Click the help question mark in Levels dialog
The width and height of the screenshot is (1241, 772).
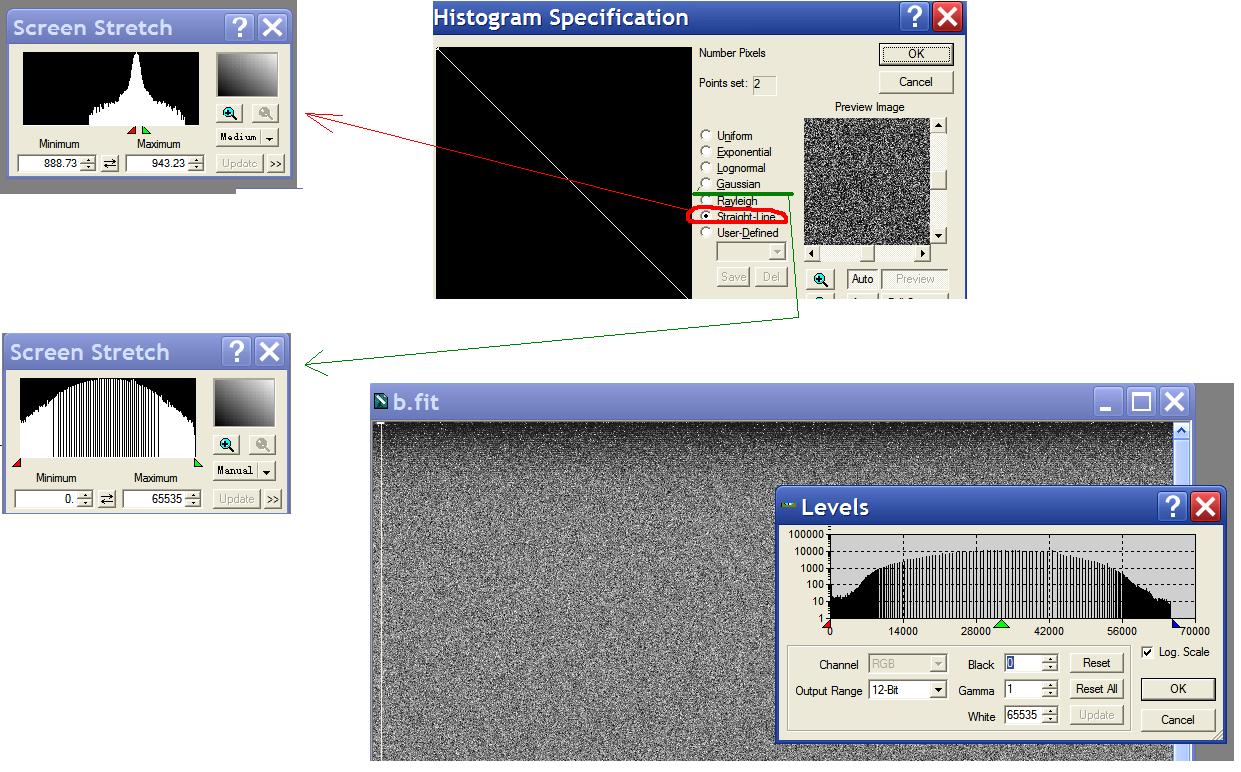point(1173,507)
